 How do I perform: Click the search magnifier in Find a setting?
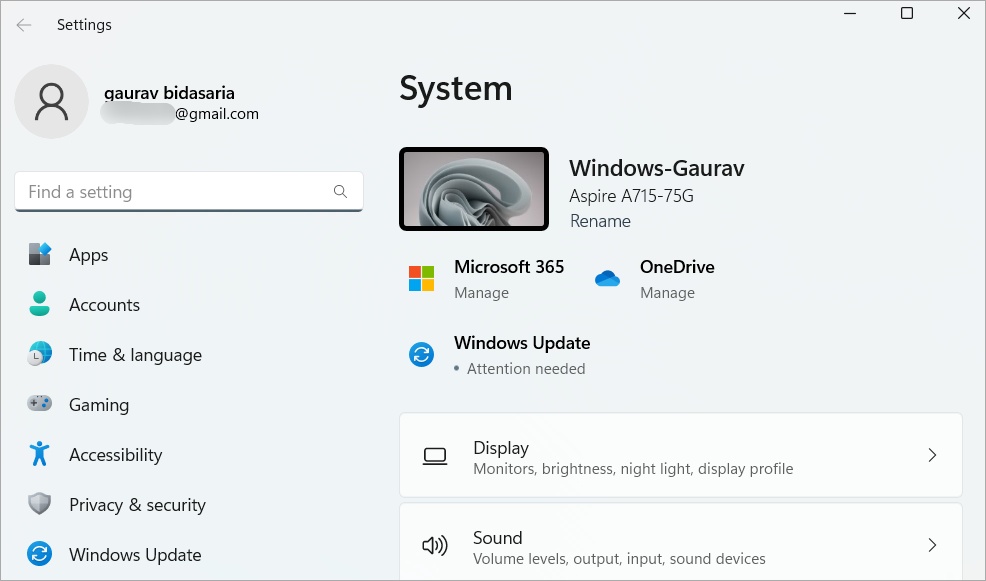pyautogui.click(x=340, y=191)
